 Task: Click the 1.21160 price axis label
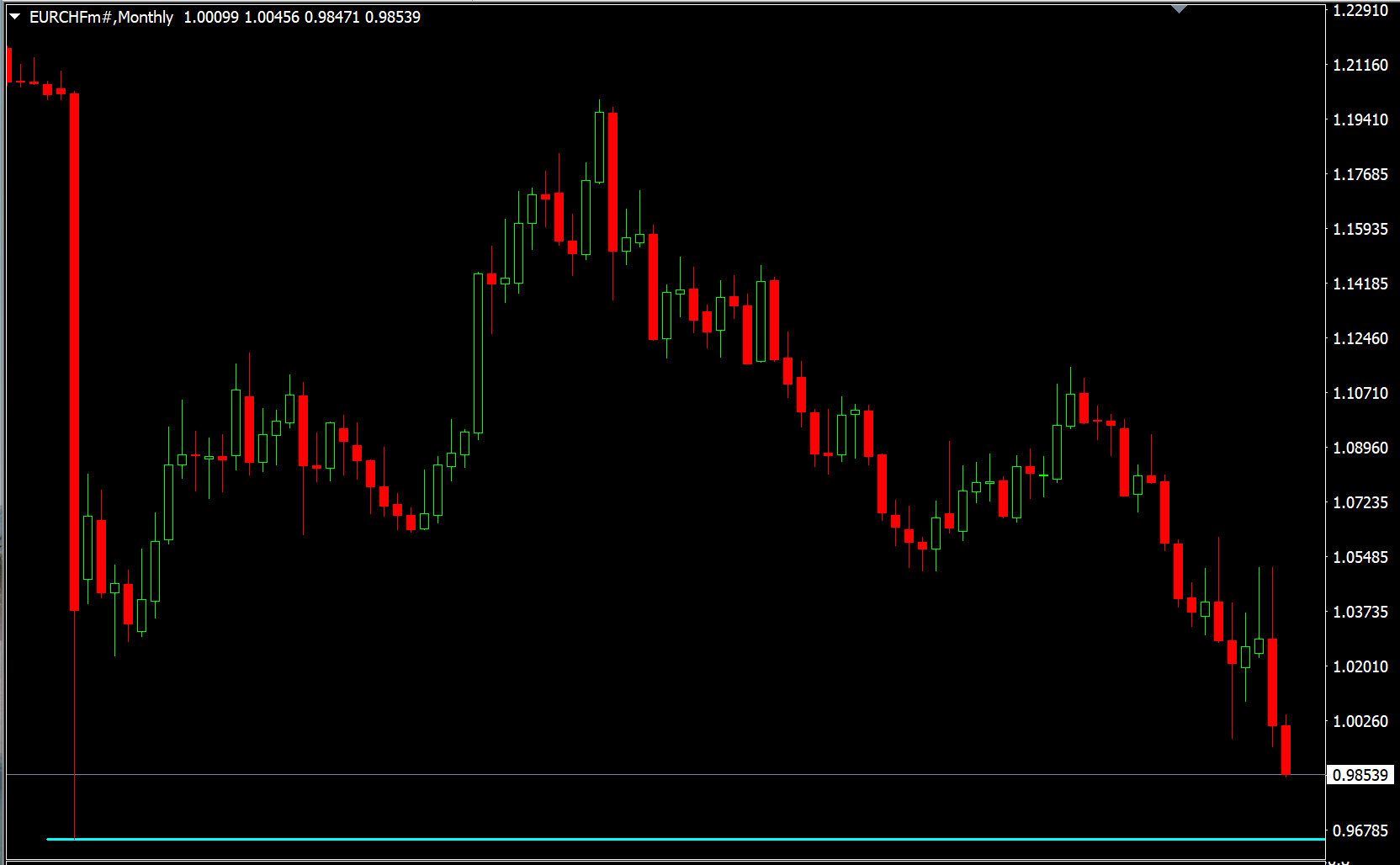tap(1360, 65)
